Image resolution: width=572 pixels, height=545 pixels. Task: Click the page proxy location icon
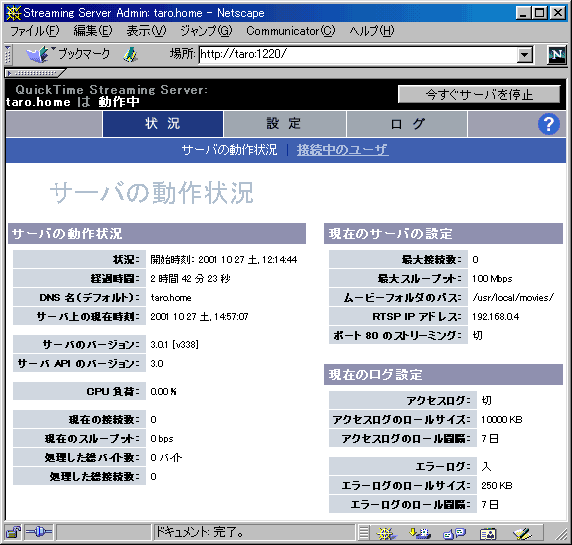(130, 55)
